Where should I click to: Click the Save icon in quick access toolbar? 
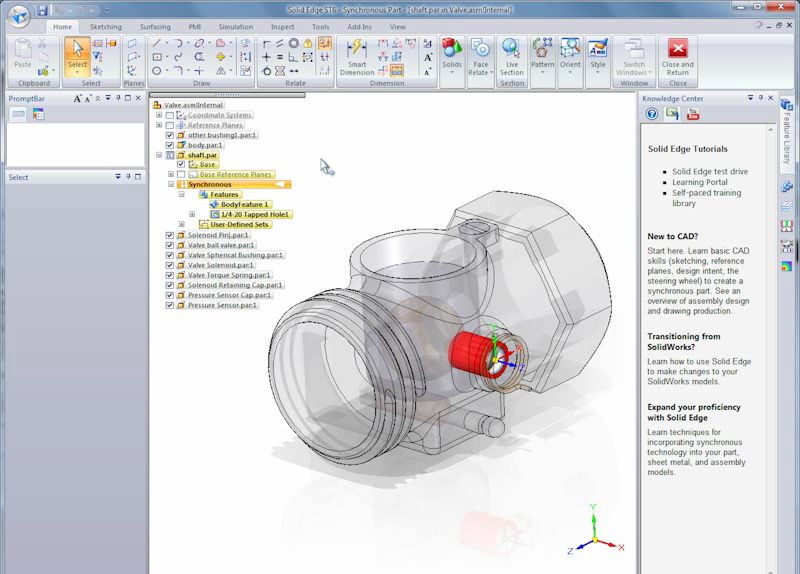coord(42,9)
